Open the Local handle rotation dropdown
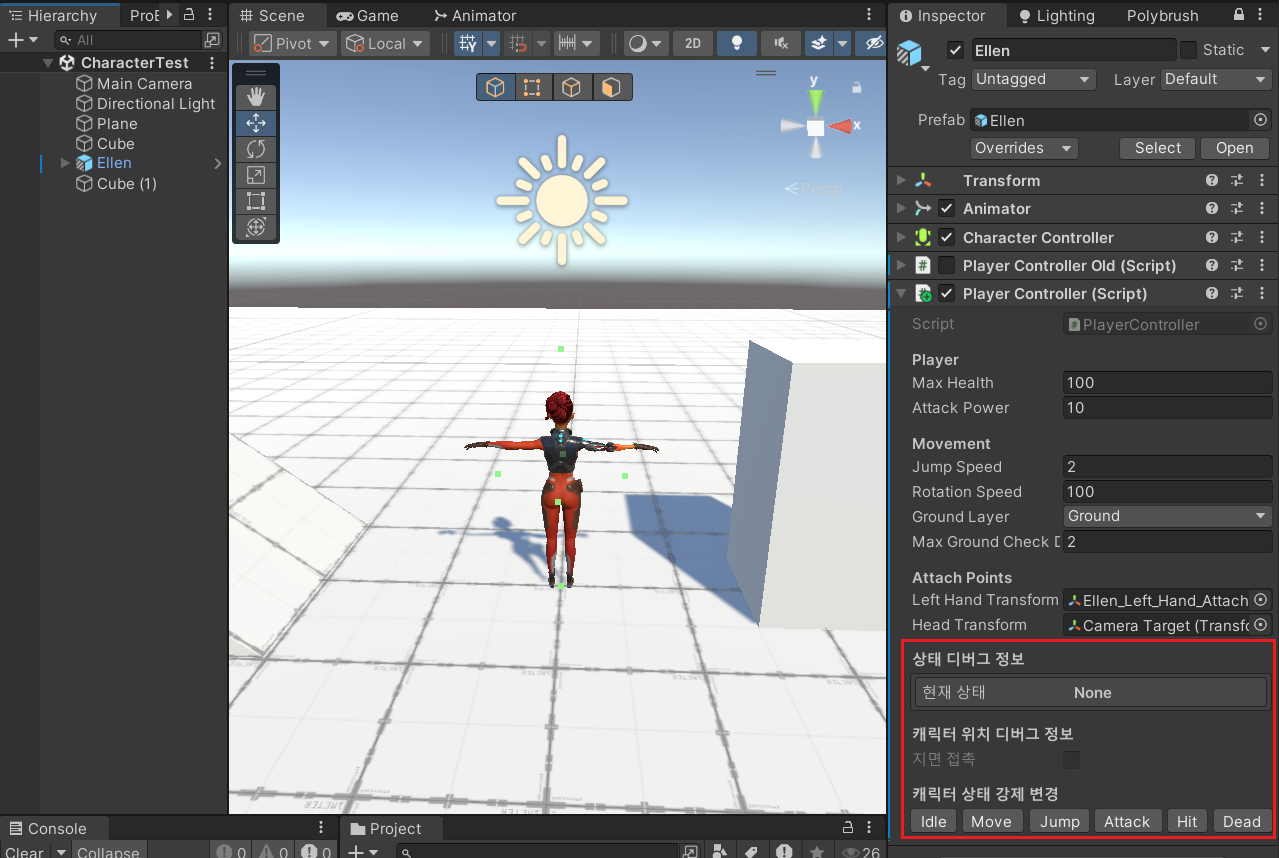Viewport: 1279px width, 858px height. coord(385,43)
